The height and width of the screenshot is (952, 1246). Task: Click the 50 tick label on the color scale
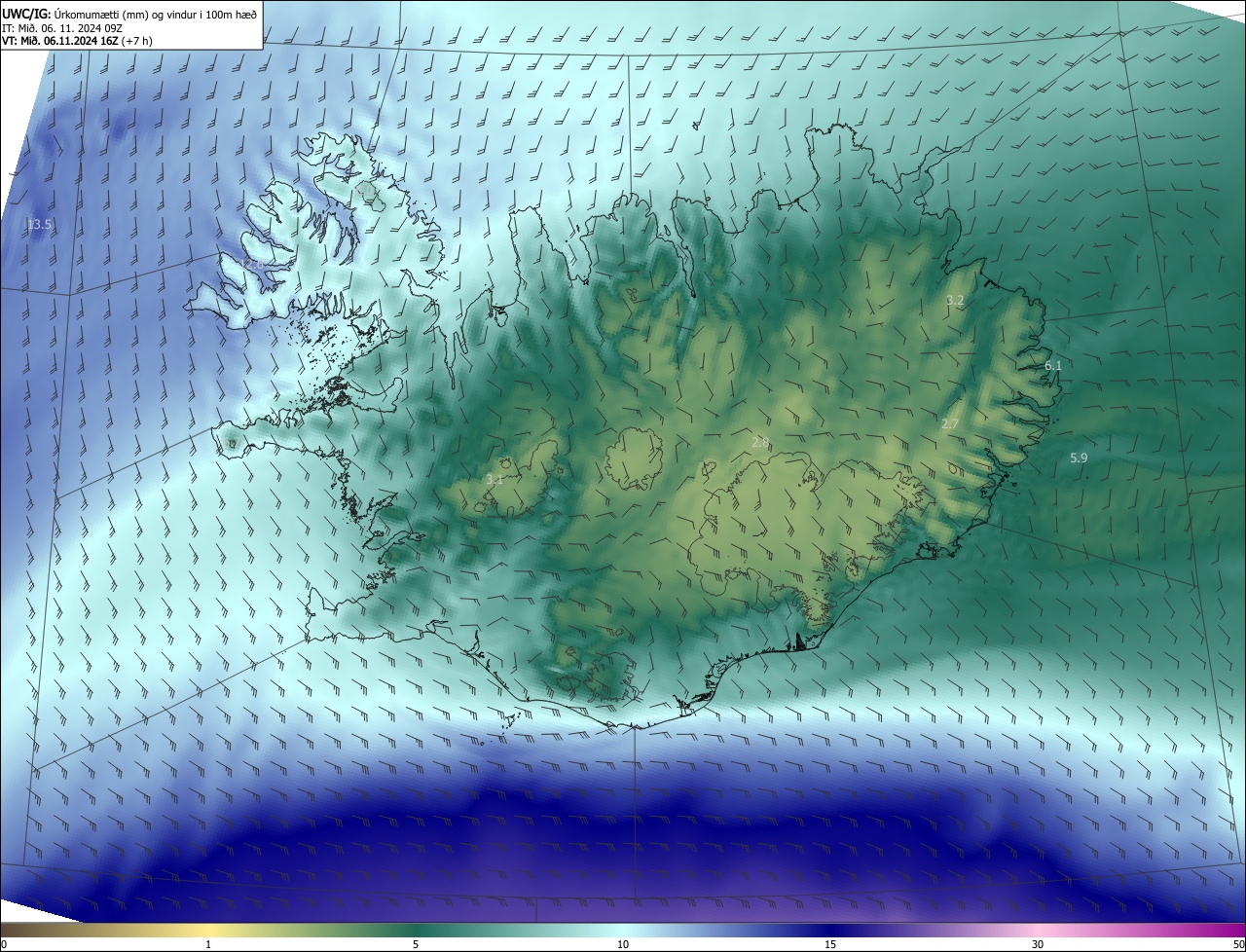pos(1238,944)
